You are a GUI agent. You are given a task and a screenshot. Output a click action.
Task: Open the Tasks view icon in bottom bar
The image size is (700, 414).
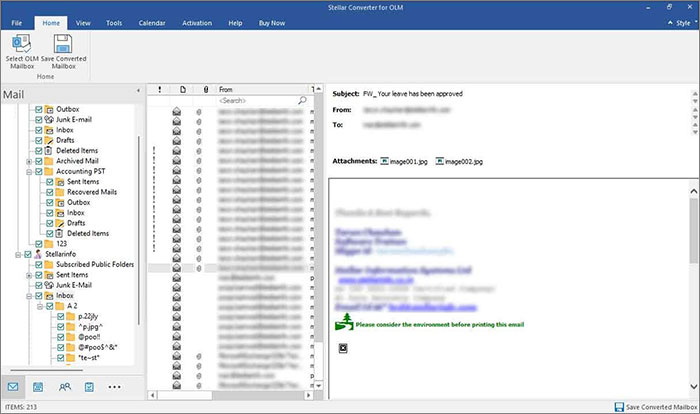coord(89,387)
